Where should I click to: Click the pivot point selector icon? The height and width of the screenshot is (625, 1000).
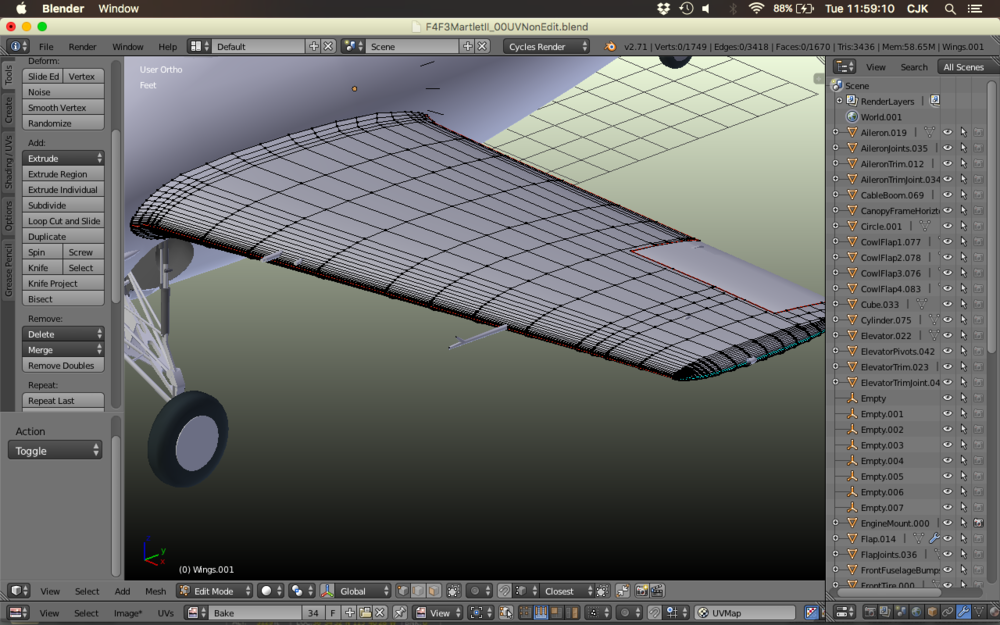click(298, 591)
